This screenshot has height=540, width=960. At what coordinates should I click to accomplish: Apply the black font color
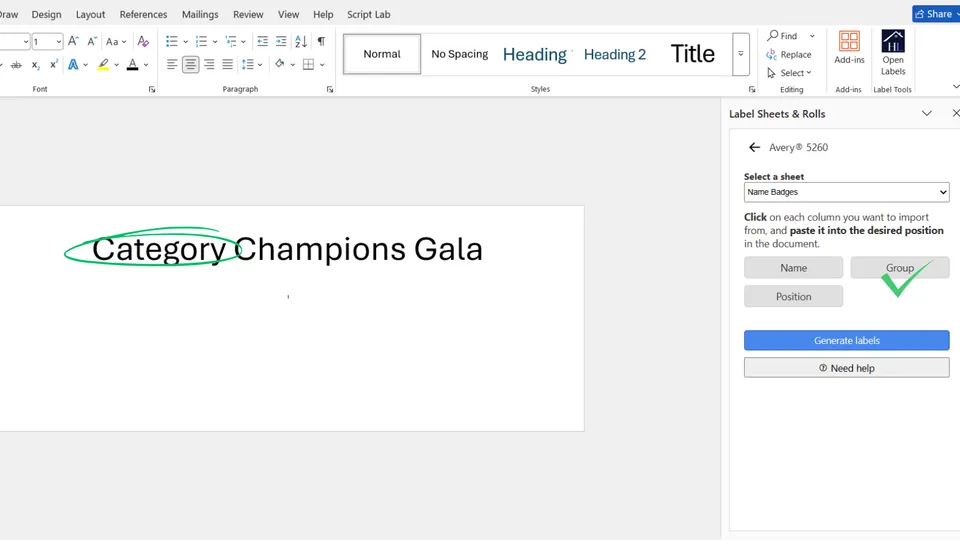coord(132,64)
